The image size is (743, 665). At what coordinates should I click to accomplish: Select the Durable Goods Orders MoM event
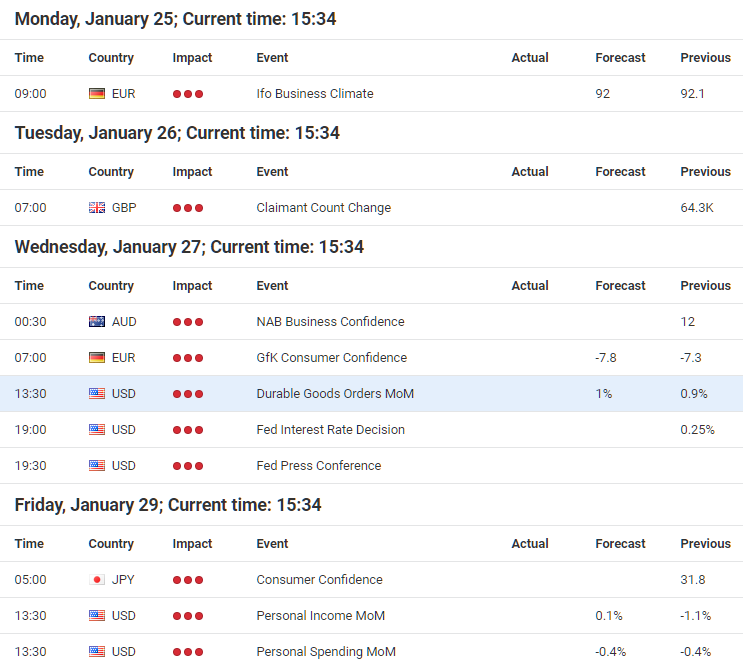click(335, 393)
